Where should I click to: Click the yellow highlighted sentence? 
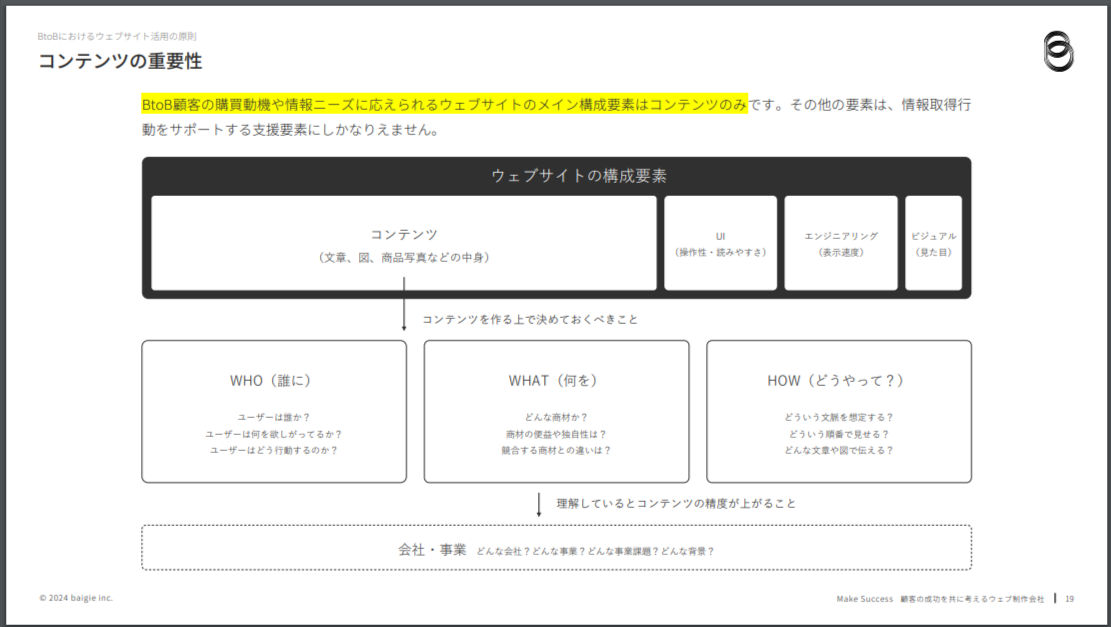point(444,104)
